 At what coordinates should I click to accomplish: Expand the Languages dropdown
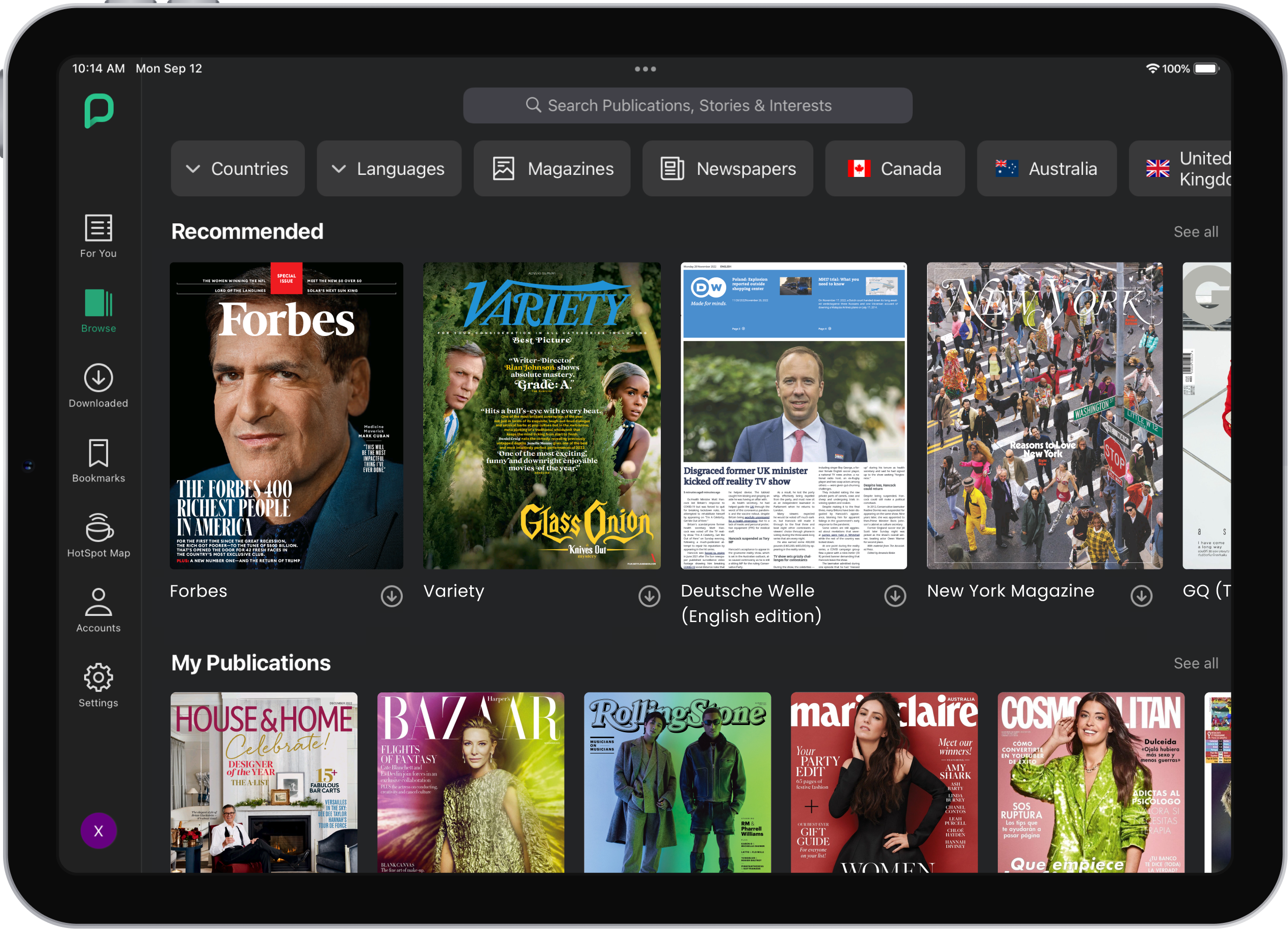click(x=389, y=169)
